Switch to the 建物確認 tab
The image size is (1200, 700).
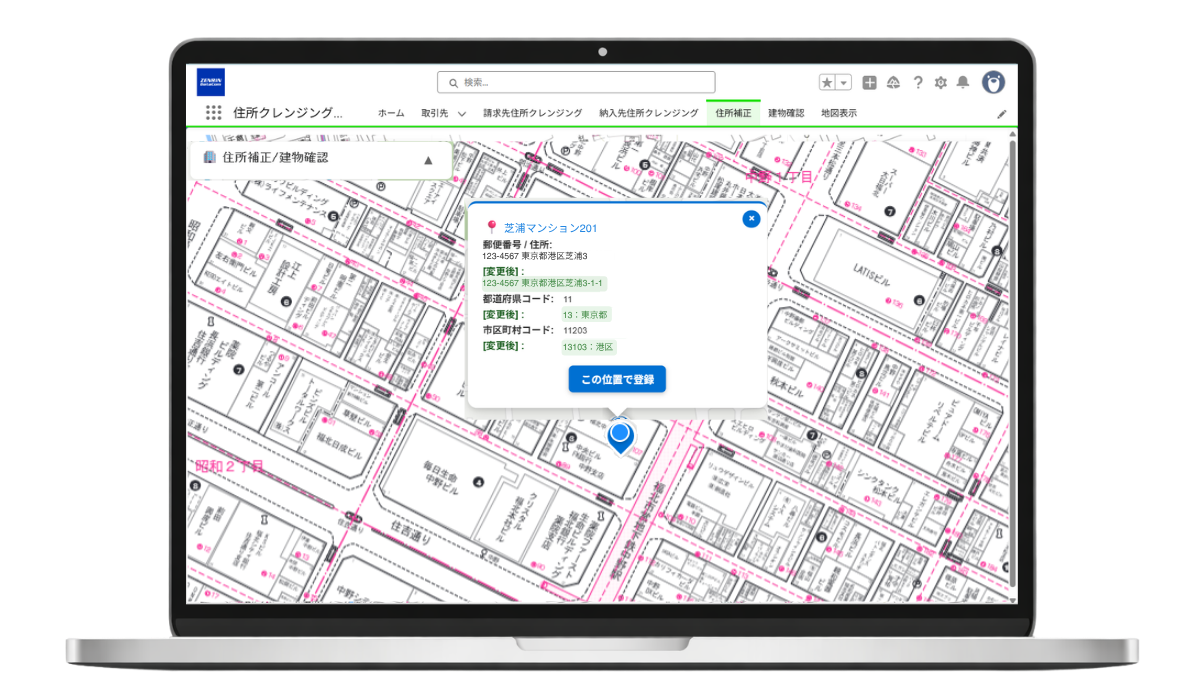click(786, 113)
